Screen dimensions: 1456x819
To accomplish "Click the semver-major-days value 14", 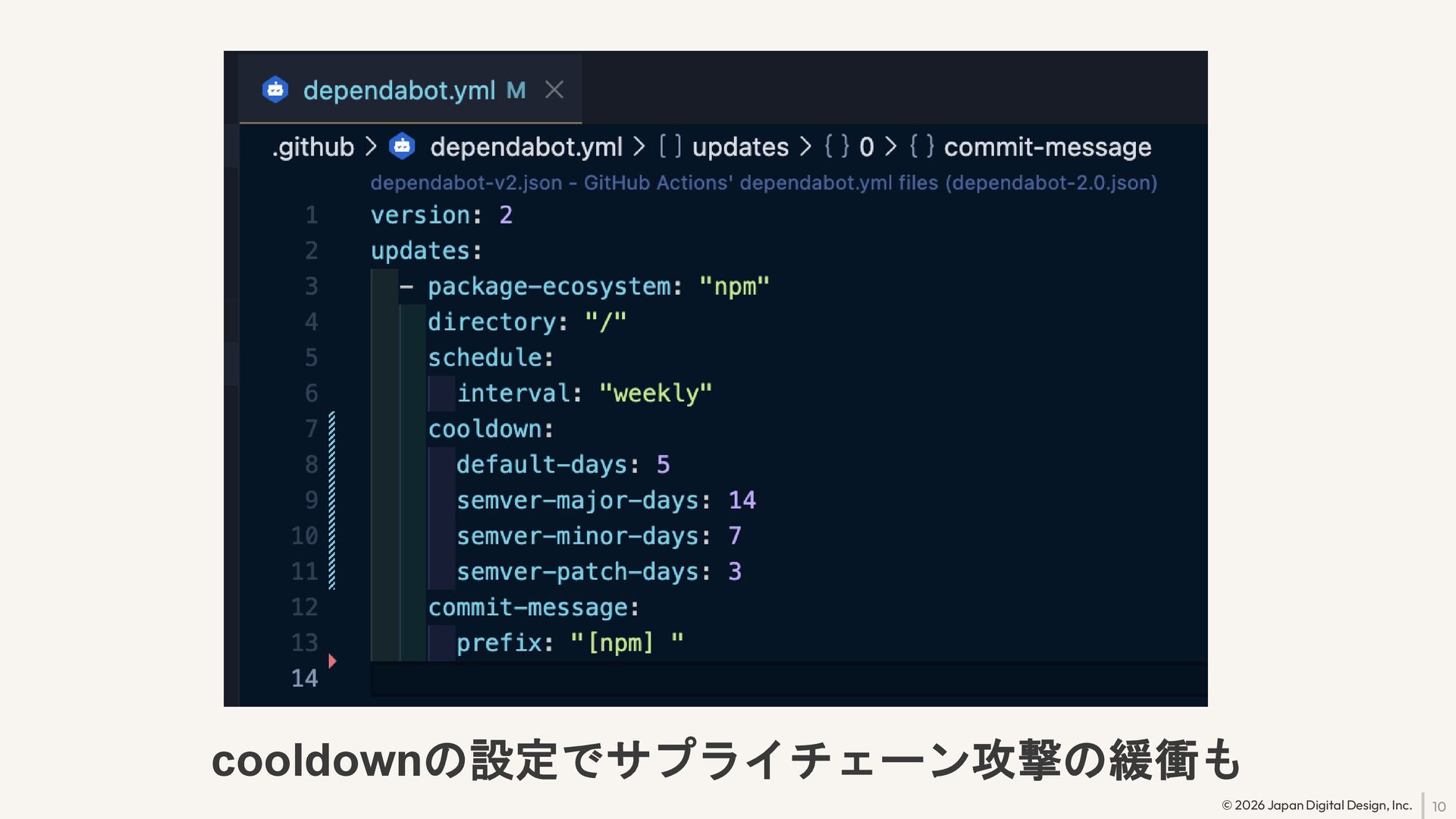I will [x=742, y=500].
